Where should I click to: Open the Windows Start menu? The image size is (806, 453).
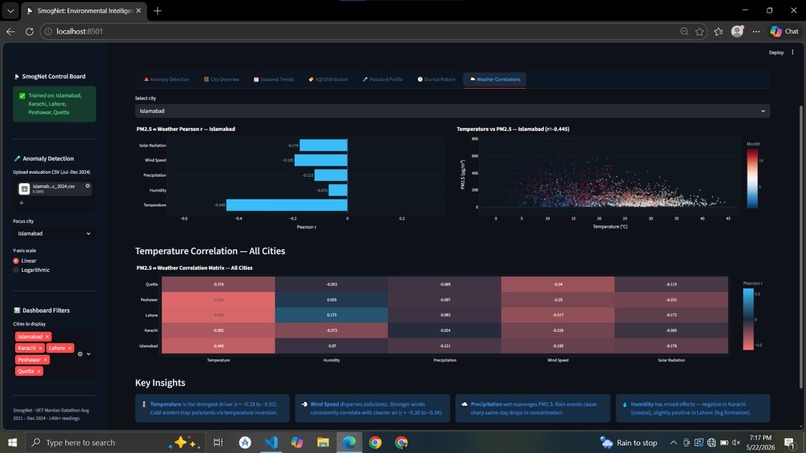[12, 442]
